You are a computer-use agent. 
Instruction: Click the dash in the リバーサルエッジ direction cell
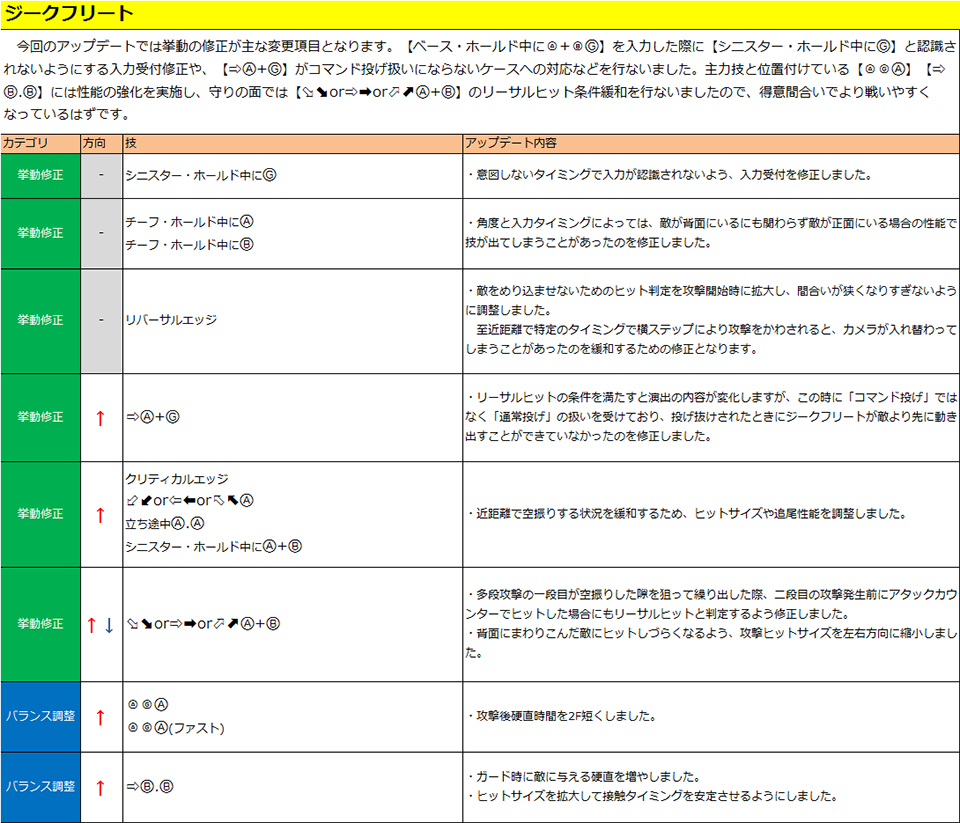(101, 321)
